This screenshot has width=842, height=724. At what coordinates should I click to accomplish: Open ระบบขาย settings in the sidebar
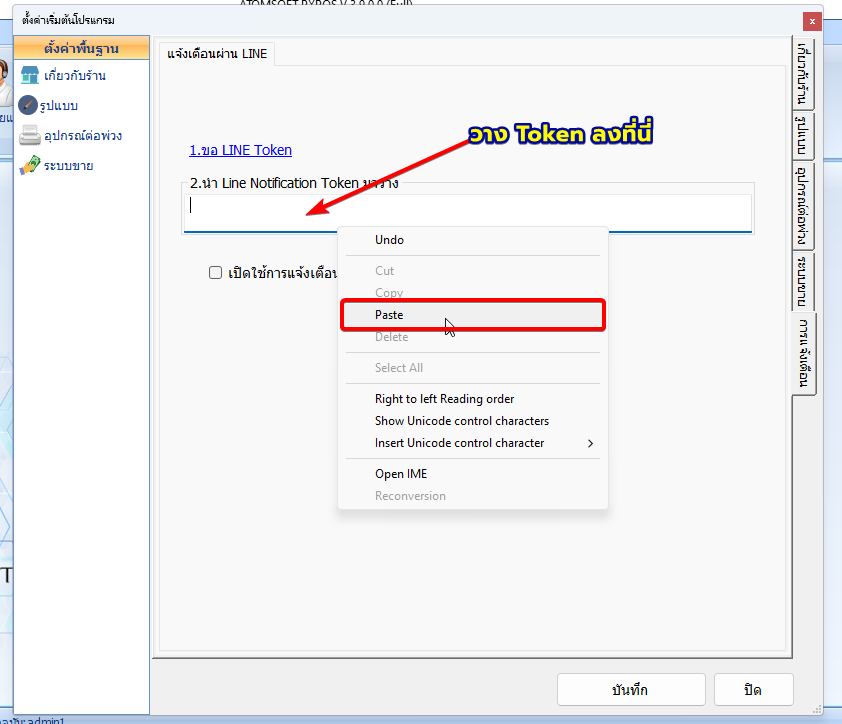click(68, 166)
